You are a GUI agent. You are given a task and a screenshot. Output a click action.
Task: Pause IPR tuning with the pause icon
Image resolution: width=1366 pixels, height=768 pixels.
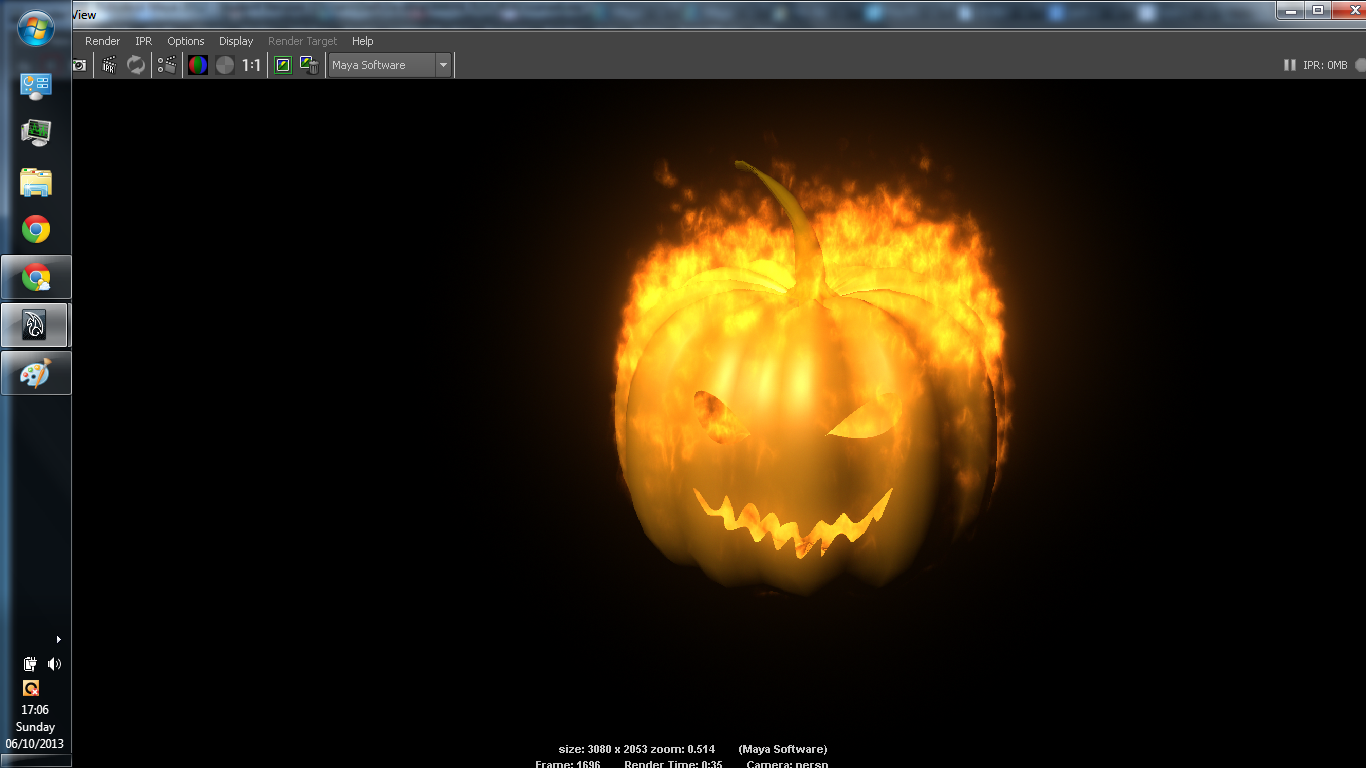pos(1290,65)
